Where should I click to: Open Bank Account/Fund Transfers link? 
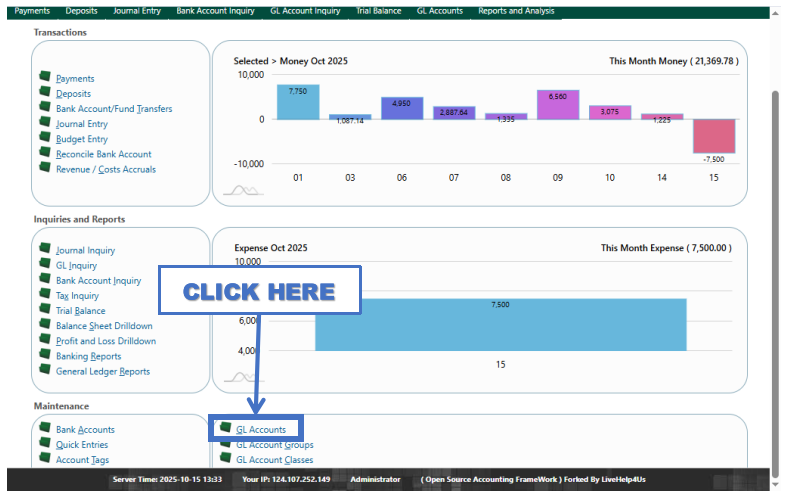point(113,109)
